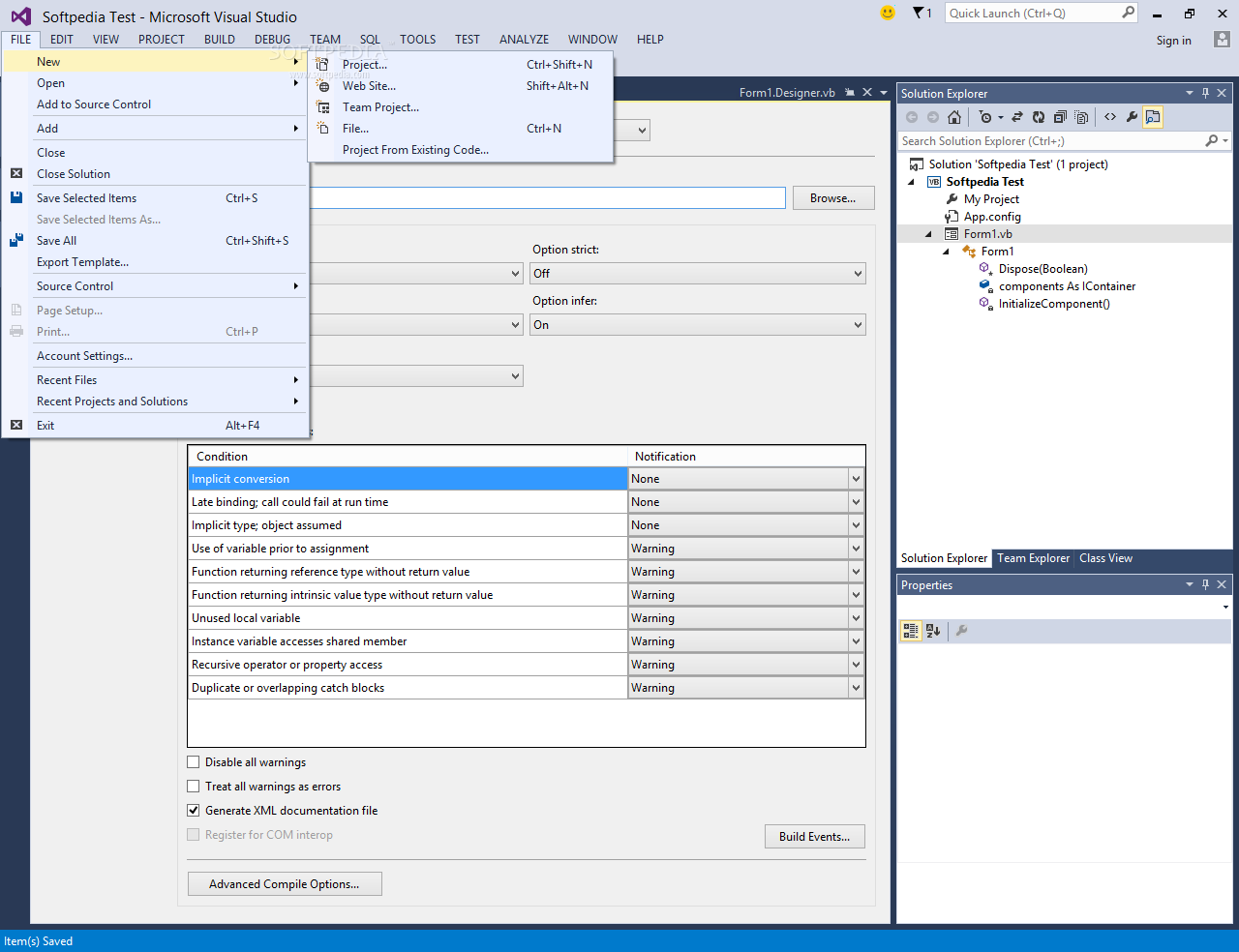Open Implicit conversion notification dropdown
Viewport: 1239px width, 952px height.
coord(857,479)
